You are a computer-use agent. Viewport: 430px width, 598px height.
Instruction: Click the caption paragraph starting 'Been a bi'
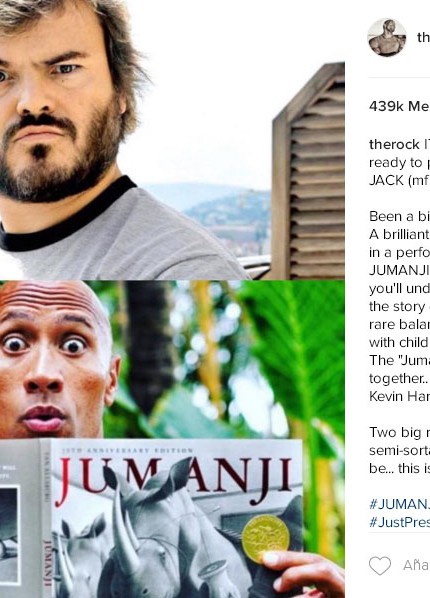pyautogui.click(x=399, y=306)
